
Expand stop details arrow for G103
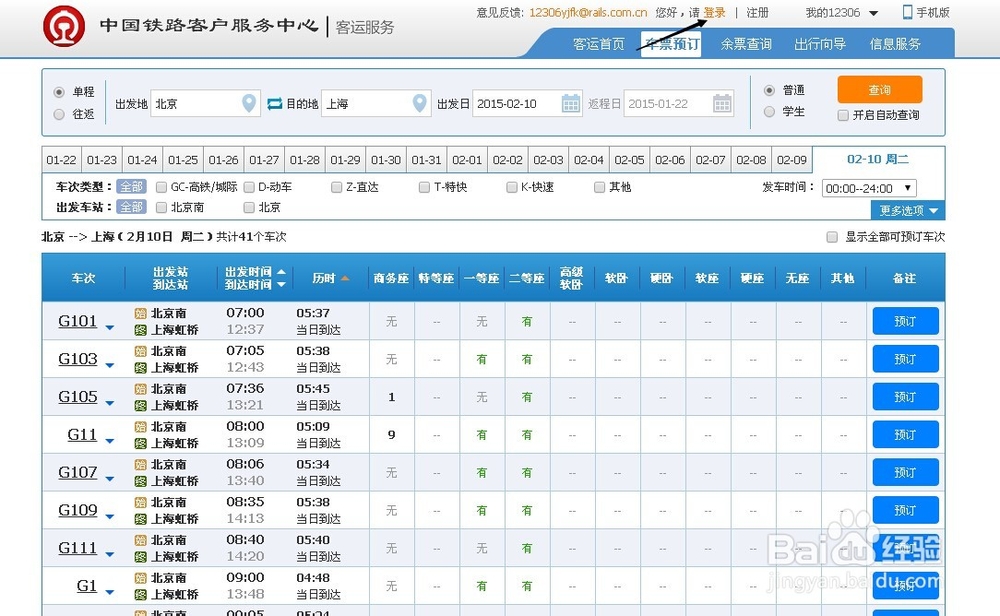[110, 365]
